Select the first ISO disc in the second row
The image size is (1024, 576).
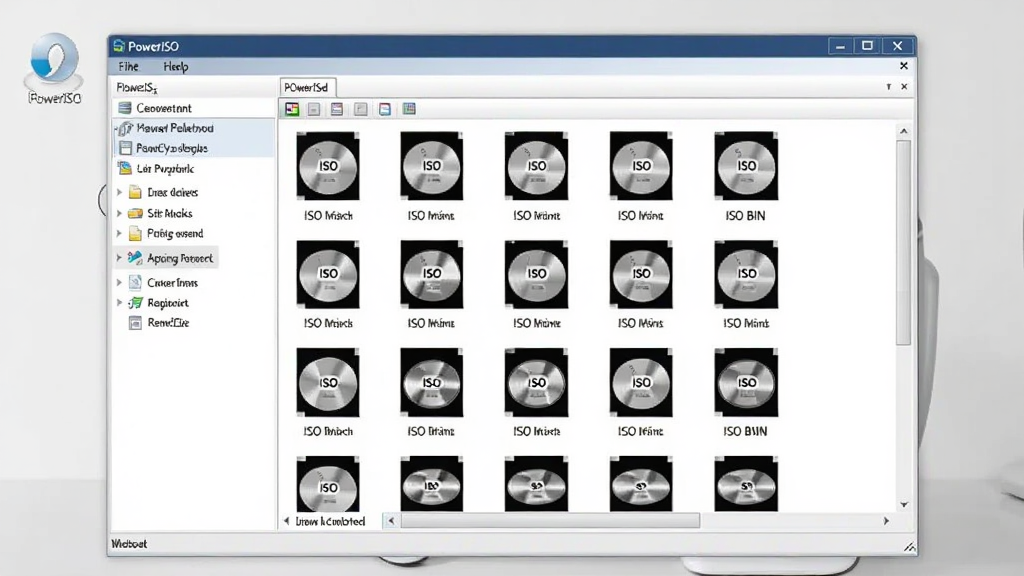click(x=328, y=274)
